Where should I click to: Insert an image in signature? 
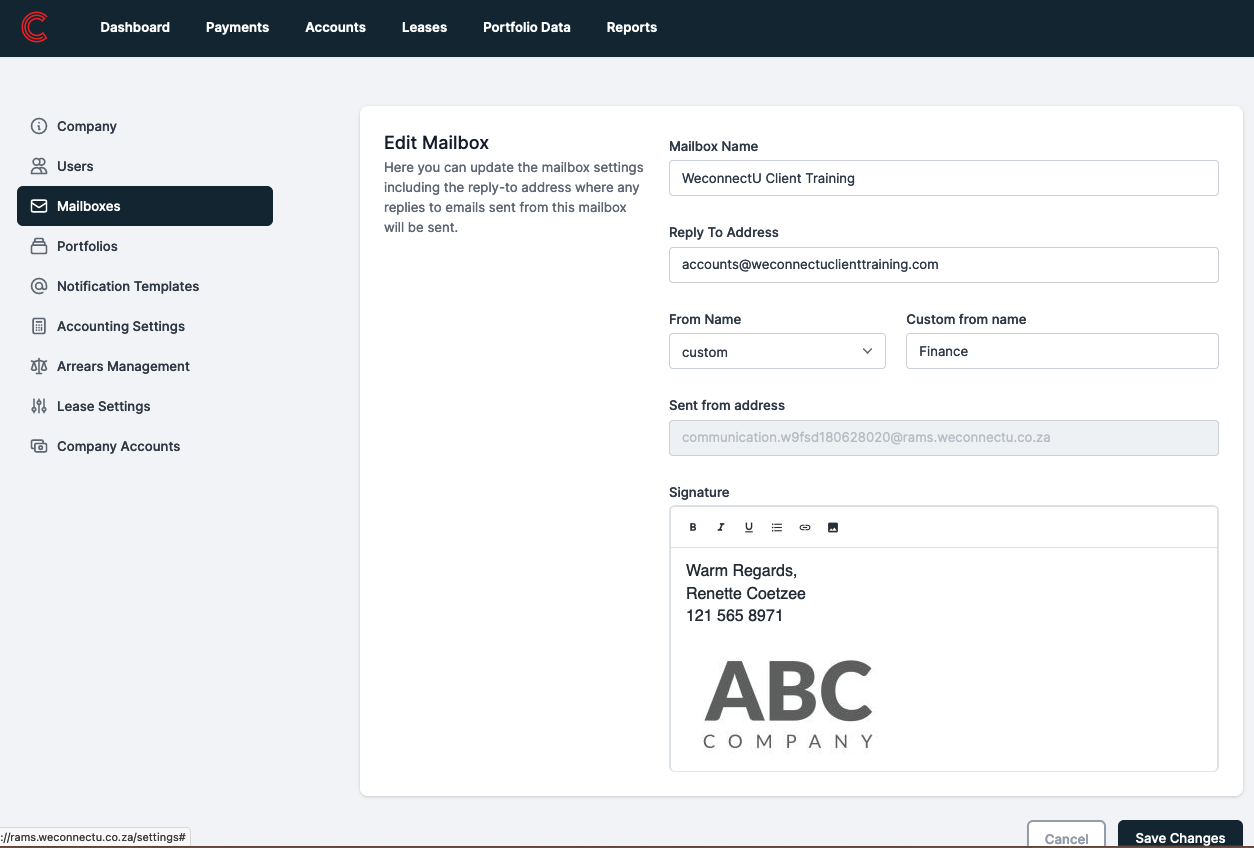(x=833, y=527)
